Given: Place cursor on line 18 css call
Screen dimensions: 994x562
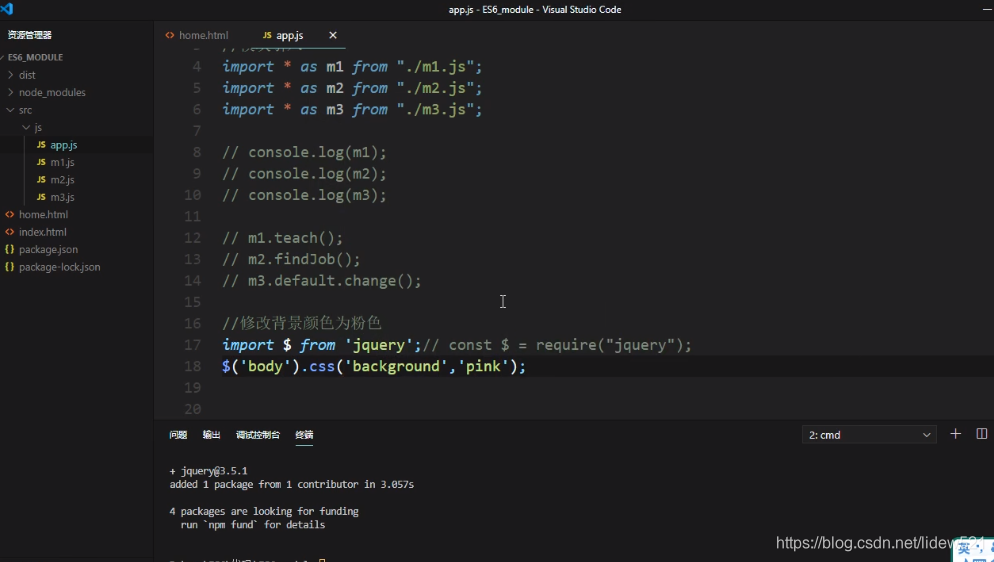Looking at the screenshot, I should point(374,367).
